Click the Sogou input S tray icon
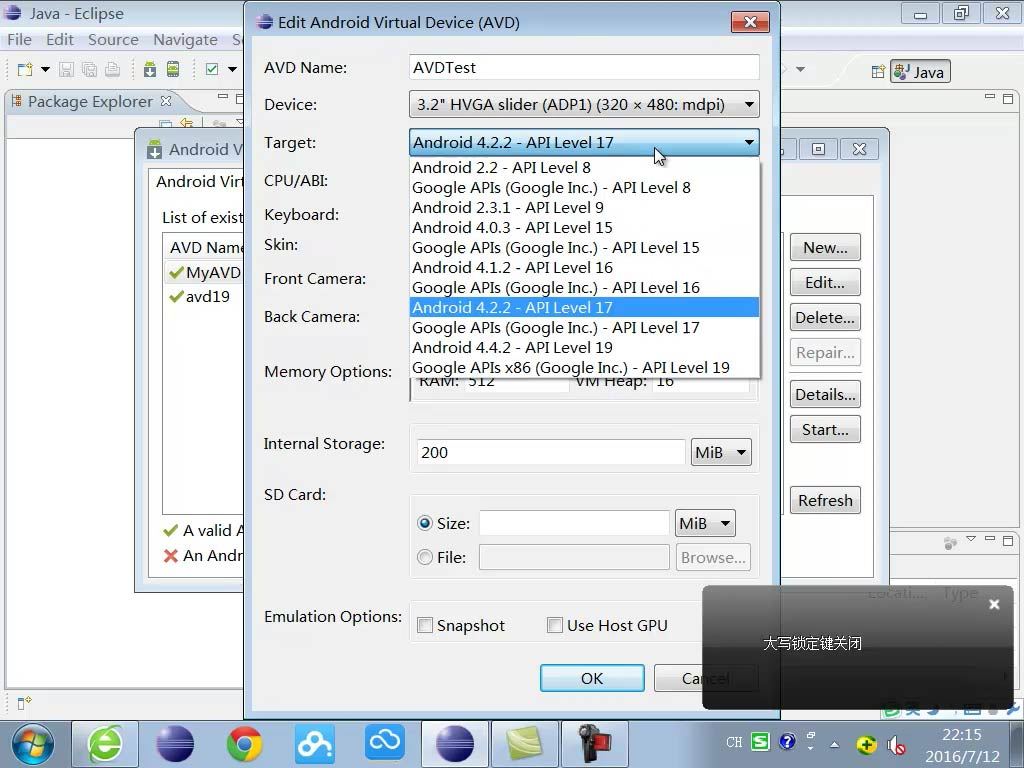 (x=760, y=742)
